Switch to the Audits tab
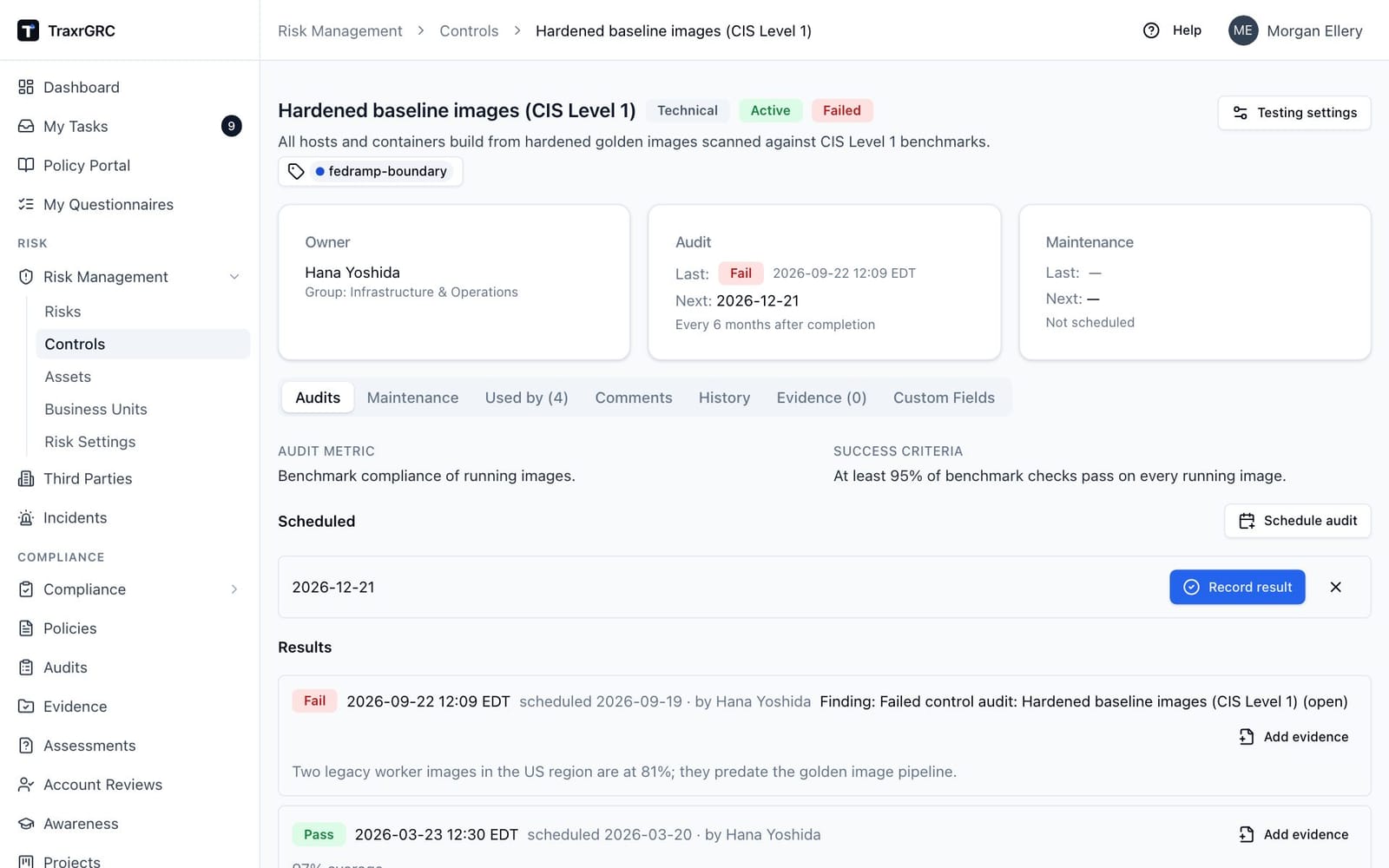This screenshot has width=1389, height=868. click(x=318, y=398)
